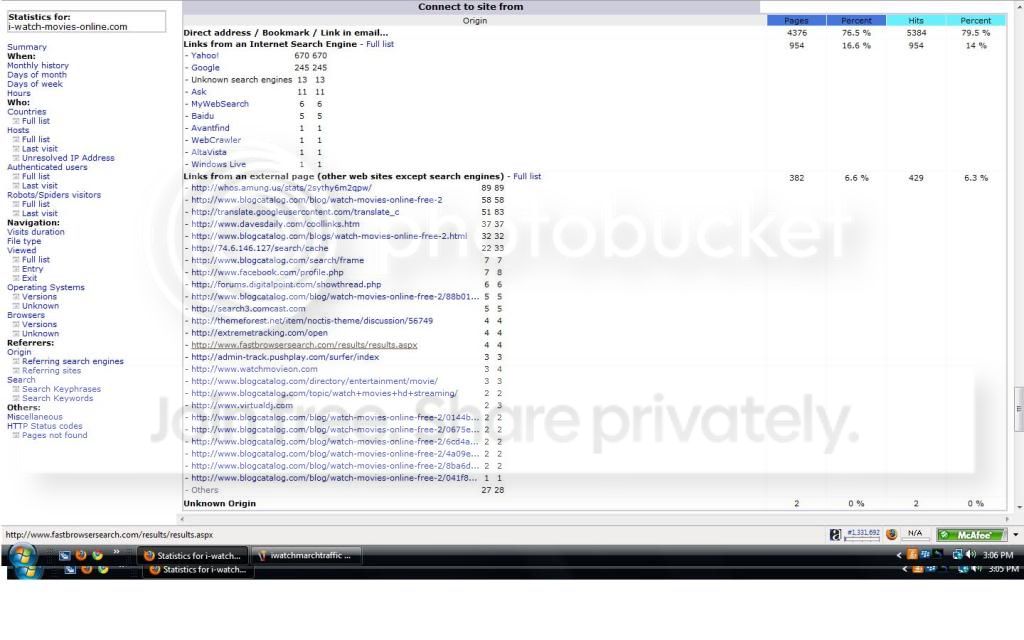The image size is (1024, 640).
Task: Click the Windows Live link
Action: 219,164
